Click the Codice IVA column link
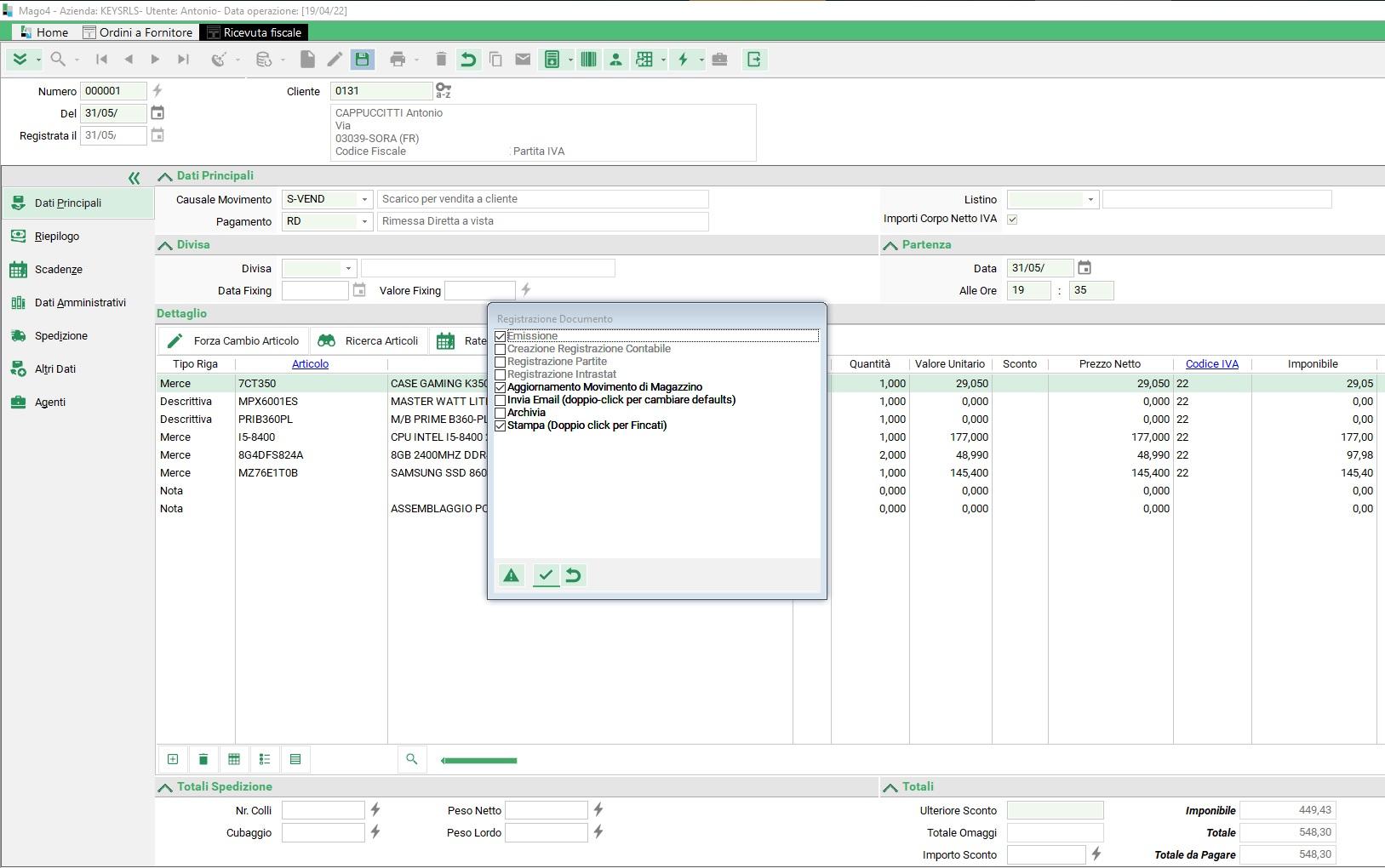 click(x=1212, y=364)
